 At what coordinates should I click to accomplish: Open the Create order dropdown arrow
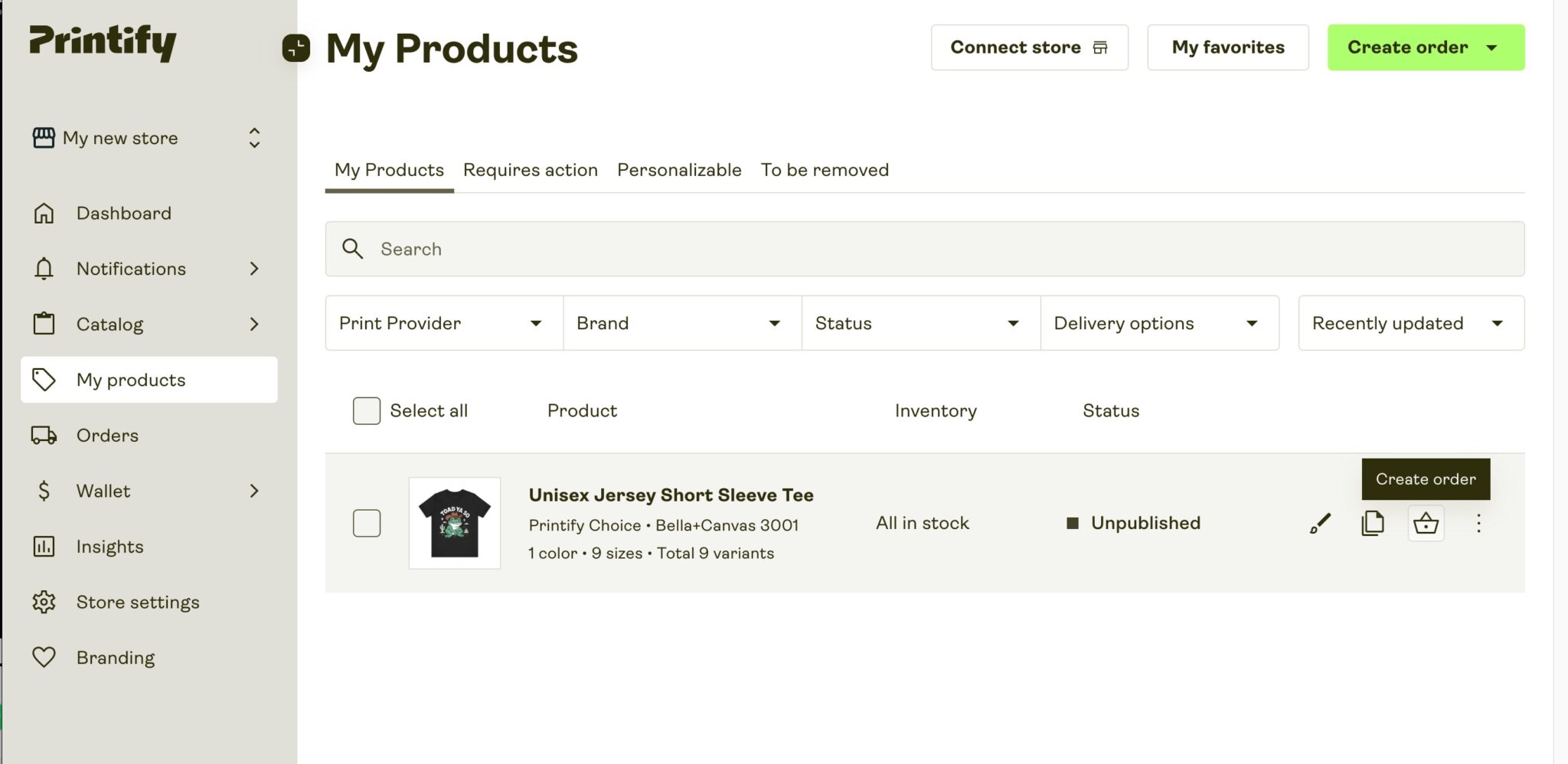click(x=1491, y=47)
